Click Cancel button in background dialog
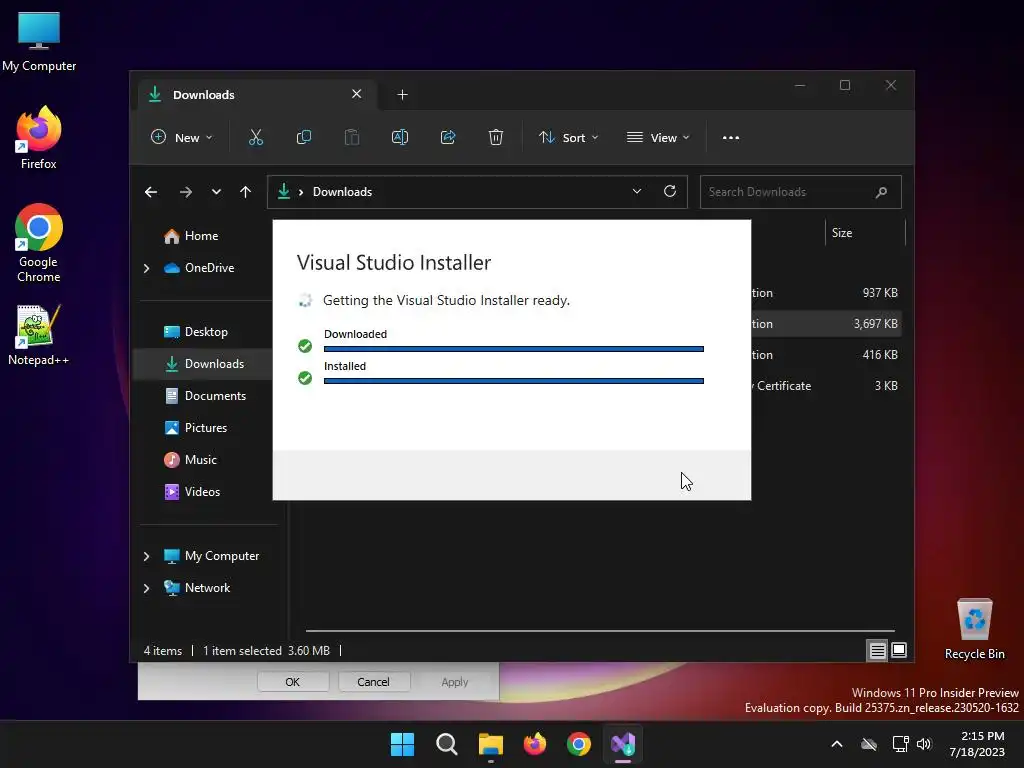This screenshot has height=768, width=1024. click(374, 682)
